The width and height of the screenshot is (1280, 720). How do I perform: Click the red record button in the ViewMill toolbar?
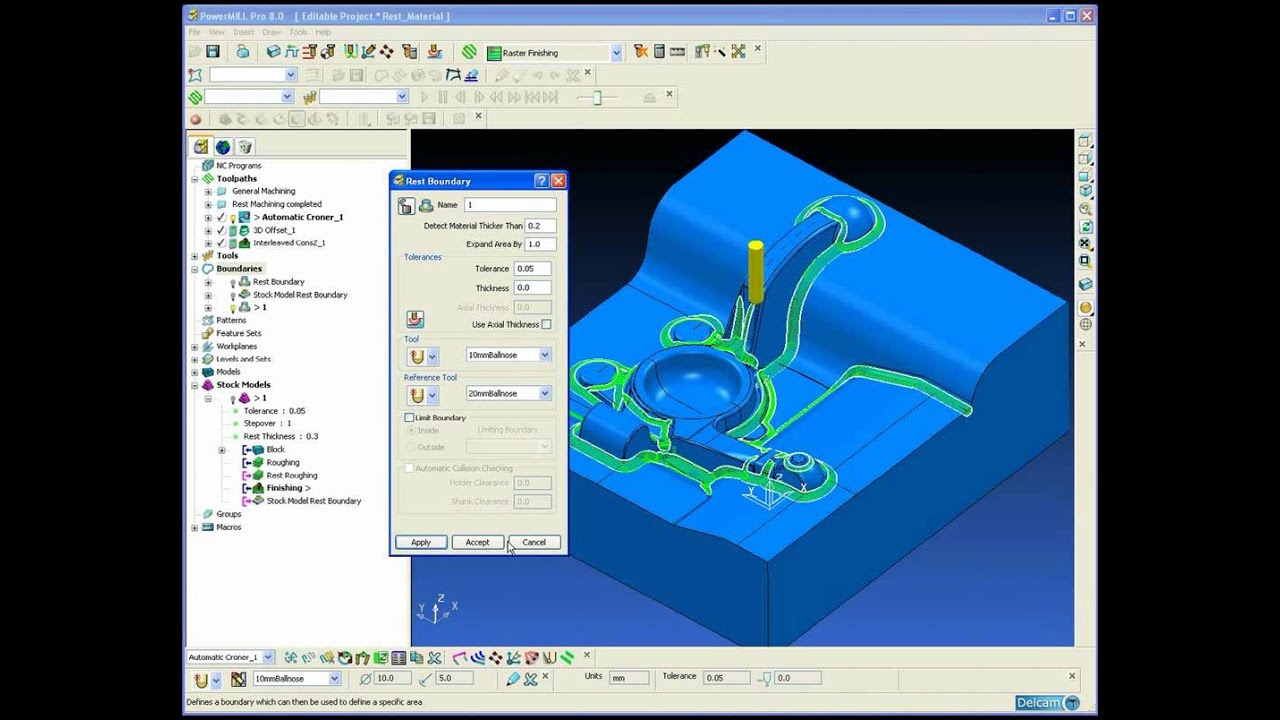196,119
